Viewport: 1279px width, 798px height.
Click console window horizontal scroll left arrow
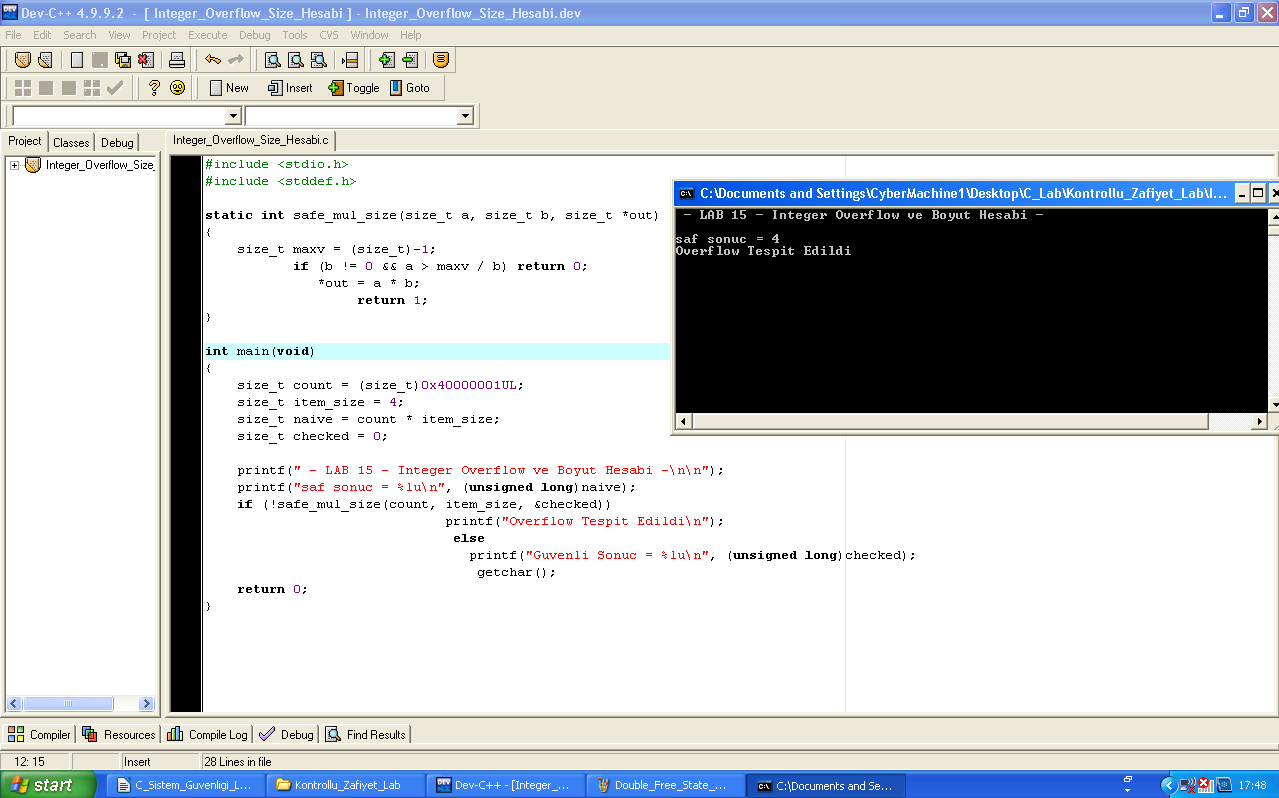click(684, 422)
